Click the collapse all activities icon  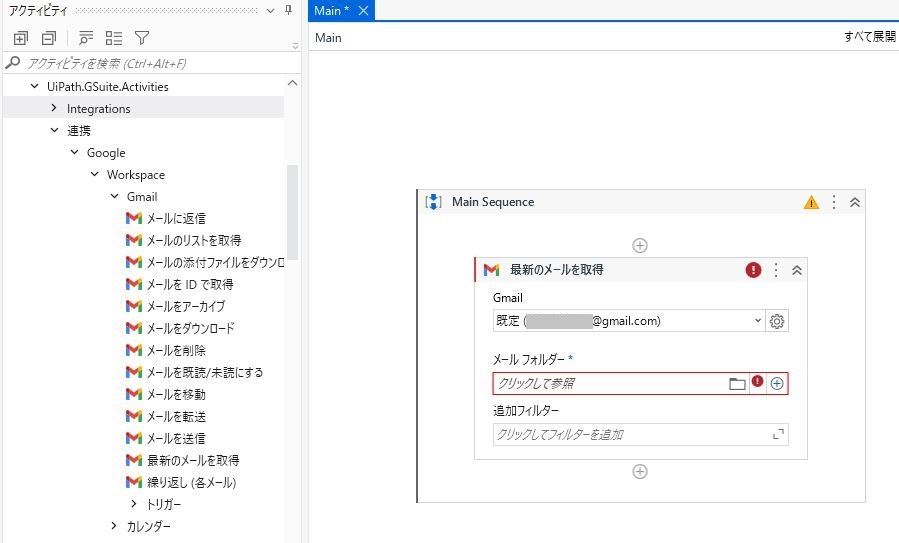[x=49, y=38]
